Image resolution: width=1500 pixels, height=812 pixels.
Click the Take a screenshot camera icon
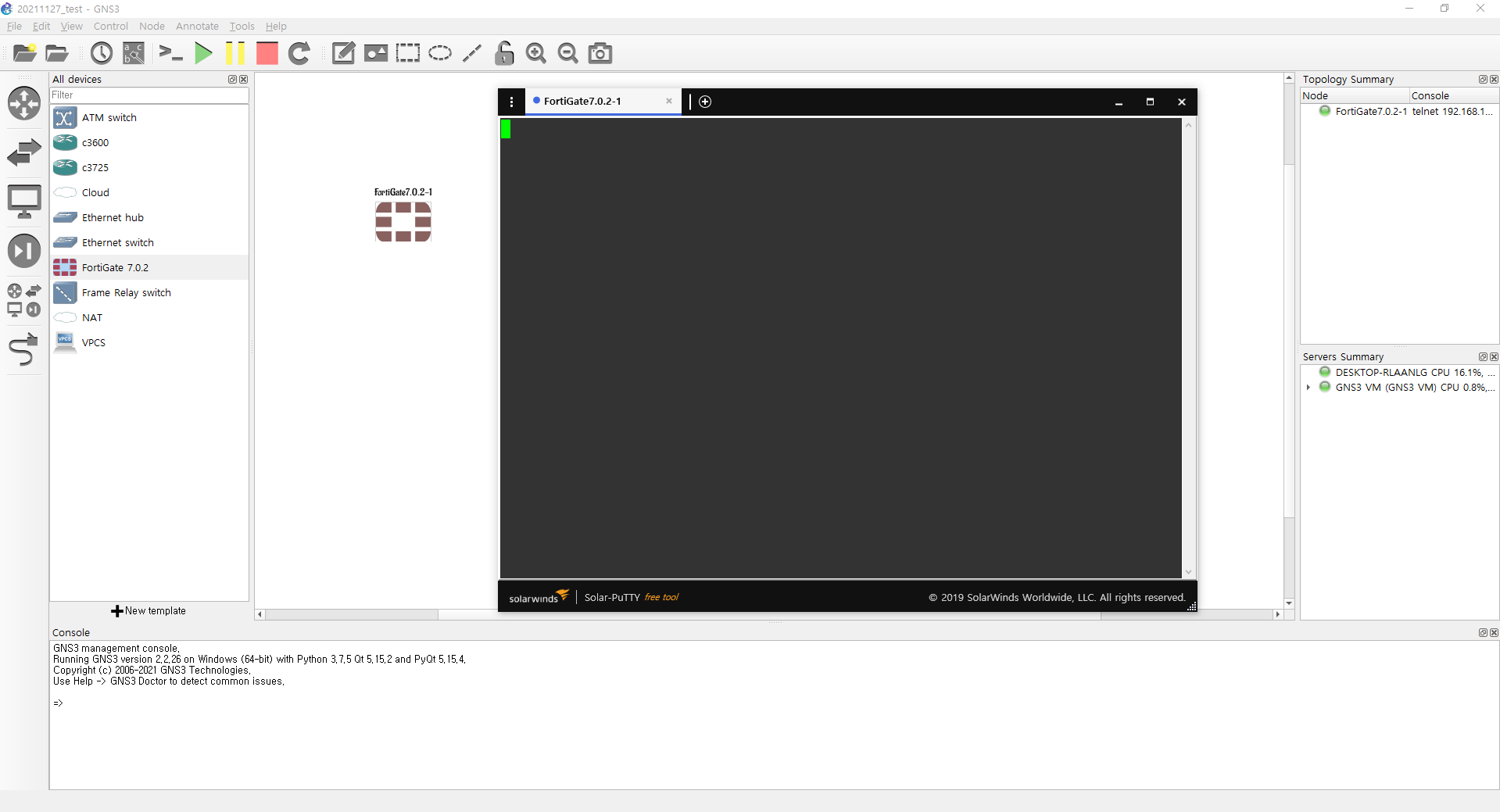(600, 53)
